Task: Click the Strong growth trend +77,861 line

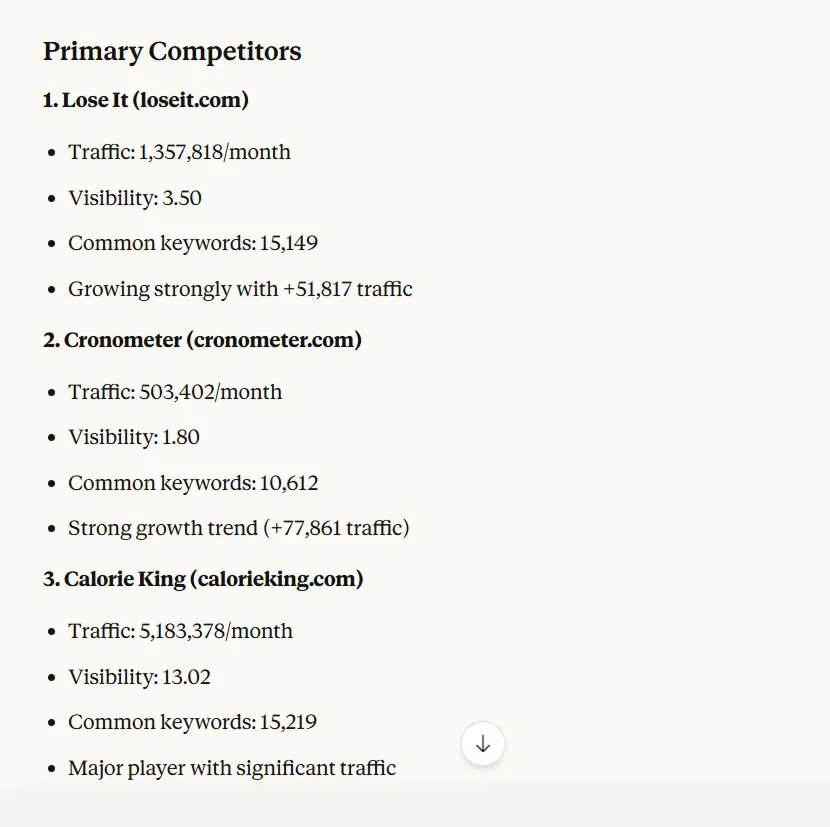Action: [x=238, y=528]
